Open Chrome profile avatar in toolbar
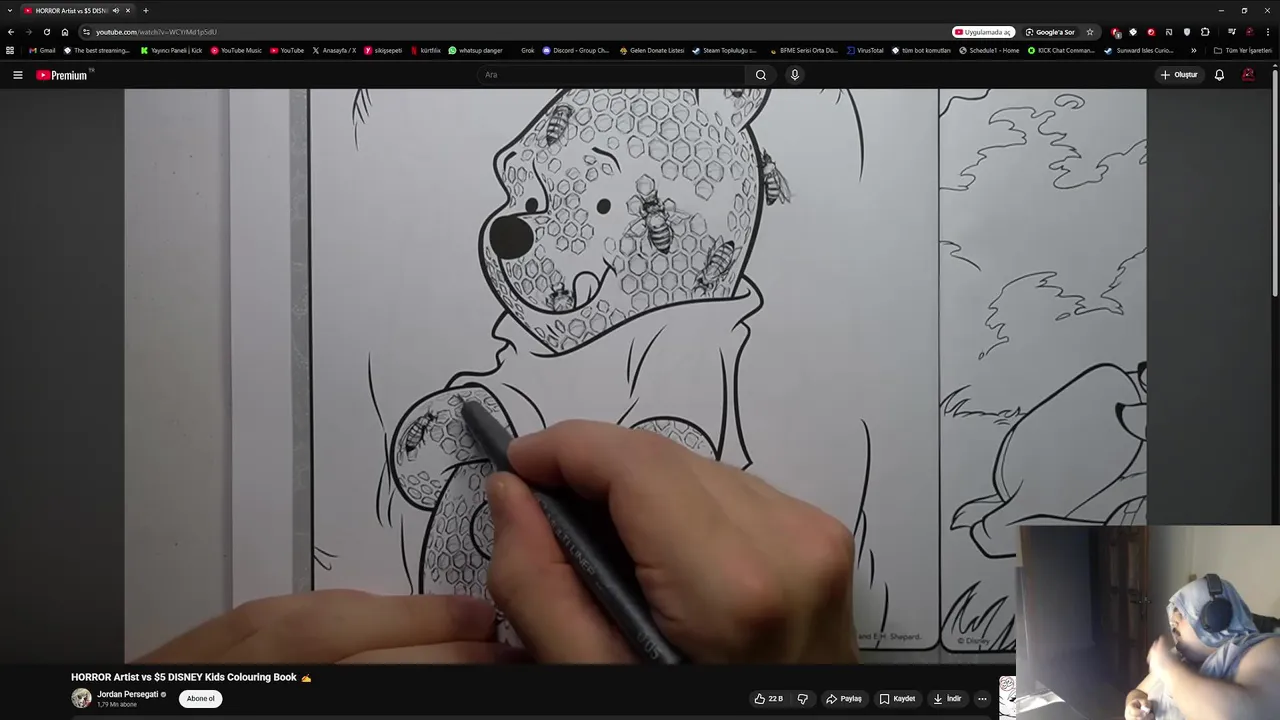Viewport: 1280px width, 720px height. (x=1249, y=32)
